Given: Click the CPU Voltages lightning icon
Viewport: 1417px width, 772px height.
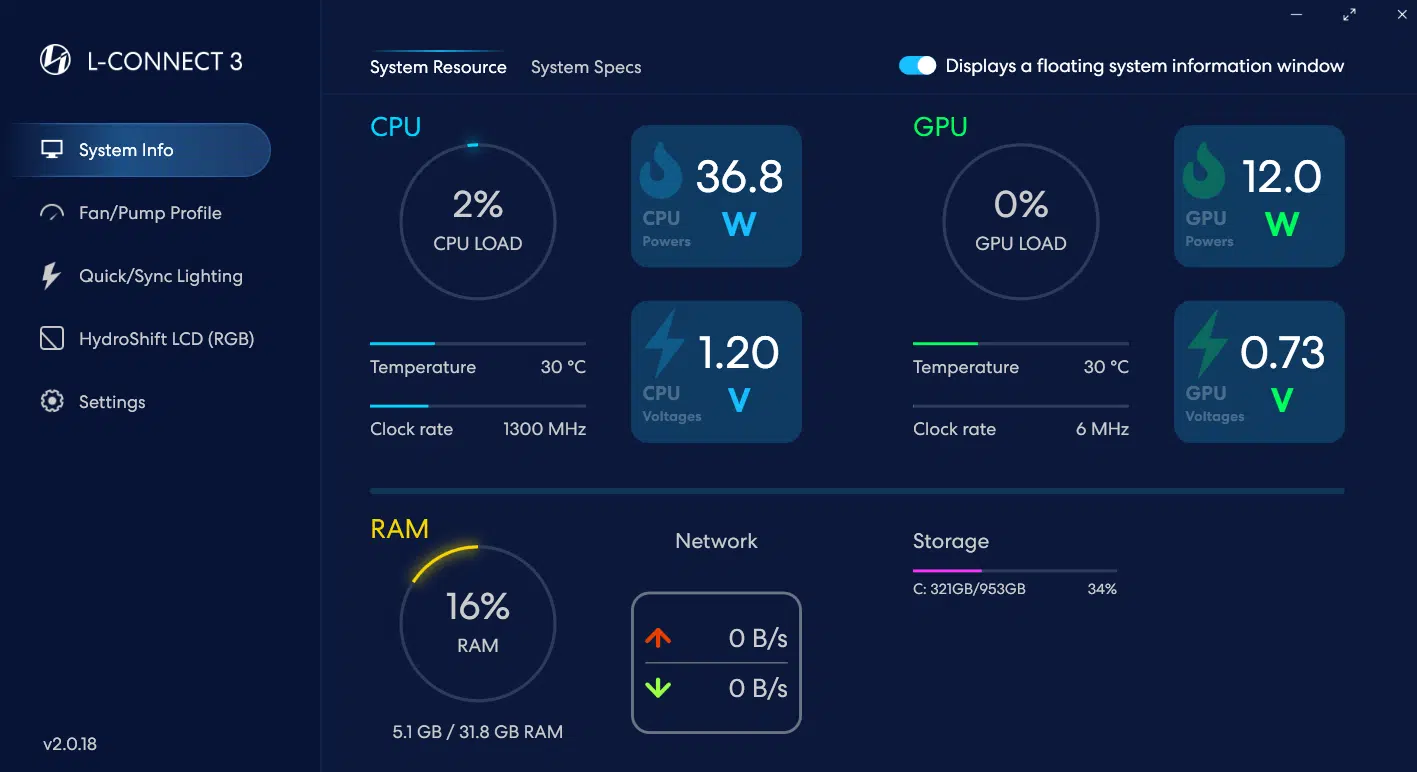Looking at the screenshot, I should pos(663,343).
